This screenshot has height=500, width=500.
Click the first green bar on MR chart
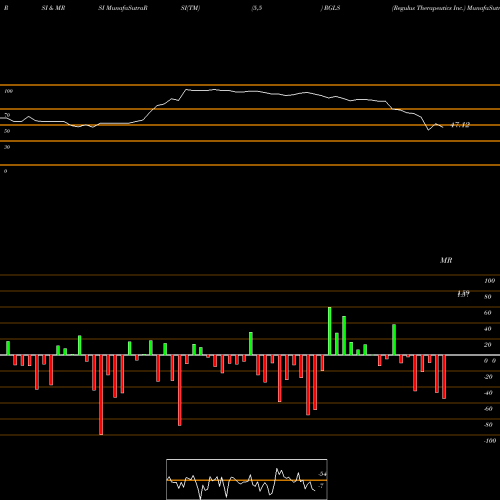(8, 348)
